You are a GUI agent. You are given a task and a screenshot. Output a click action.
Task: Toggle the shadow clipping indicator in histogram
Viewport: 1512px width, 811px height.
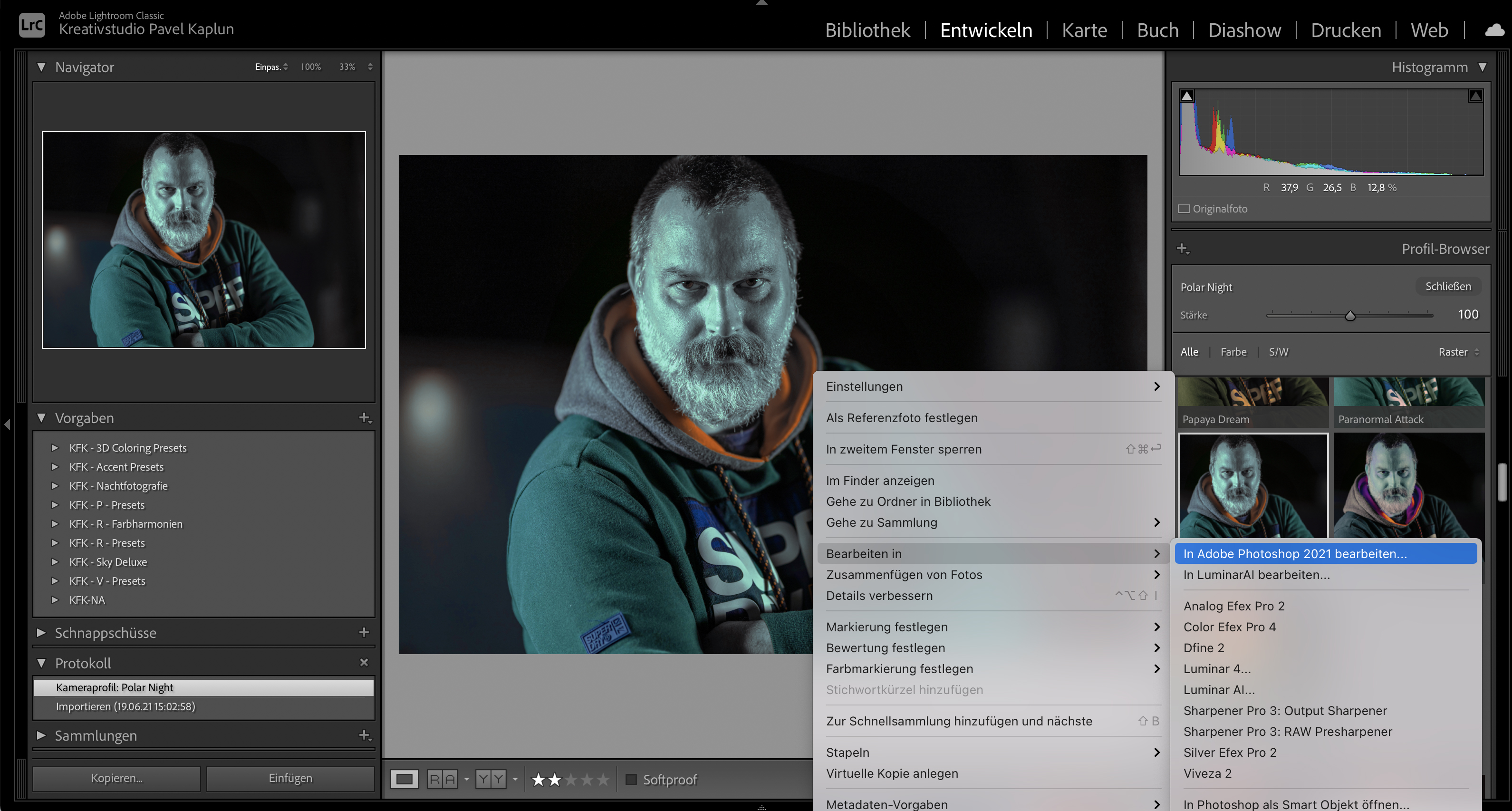click(1187, 96)
